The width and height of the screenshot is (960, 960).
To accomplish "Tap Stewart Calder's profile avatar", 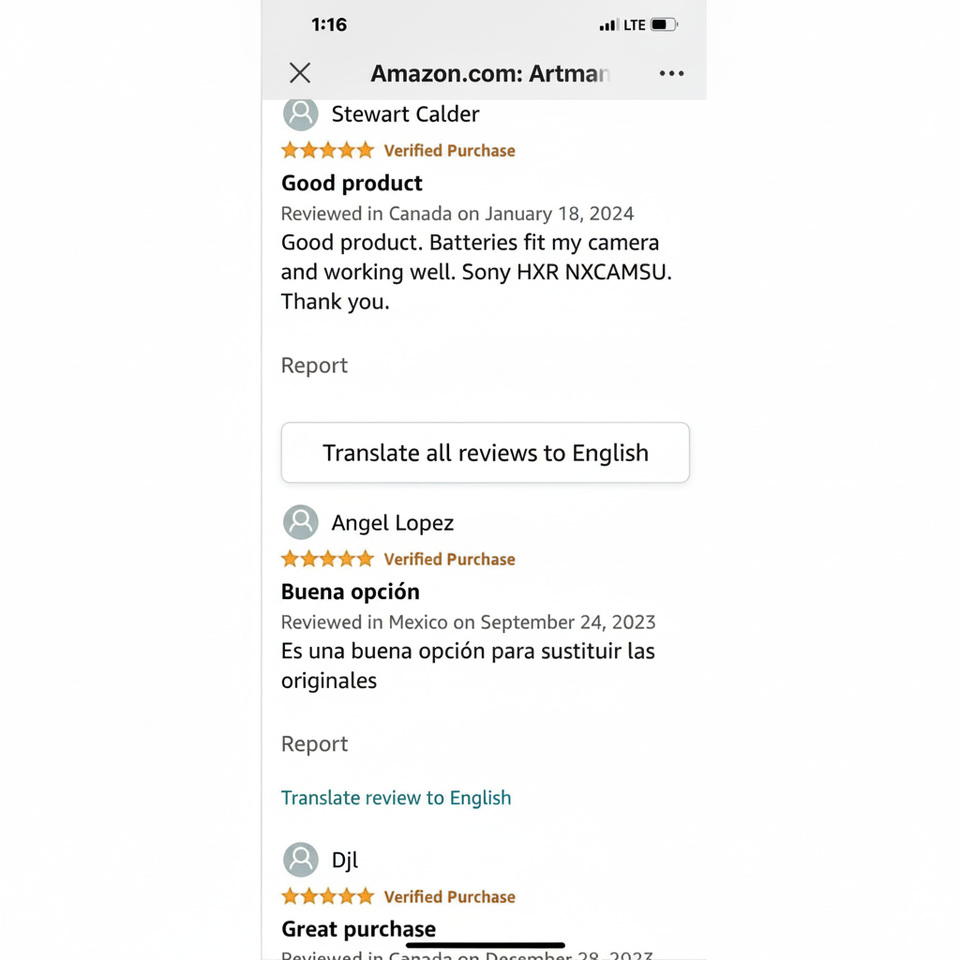I will (x=300, y=114).
